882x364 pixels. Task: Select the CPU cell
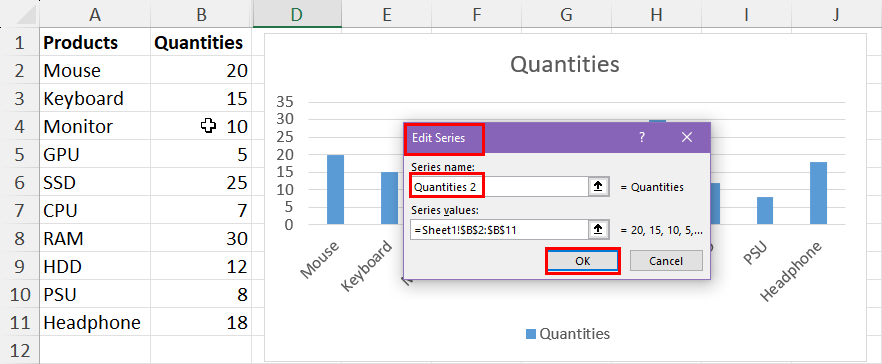click(95, 210)
